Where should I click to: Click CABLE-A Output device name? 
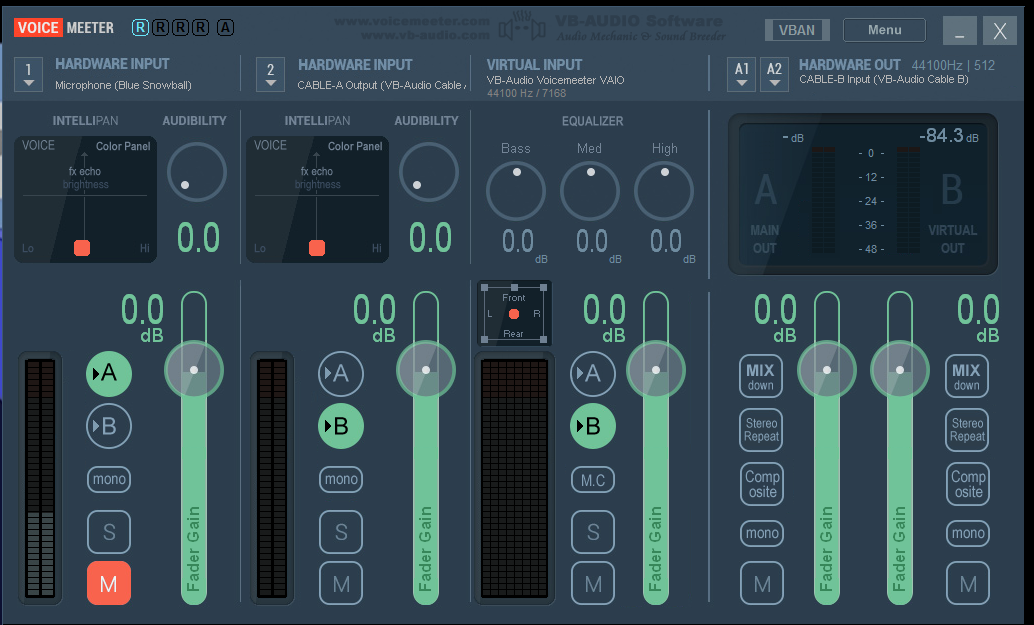click(382, 85)
